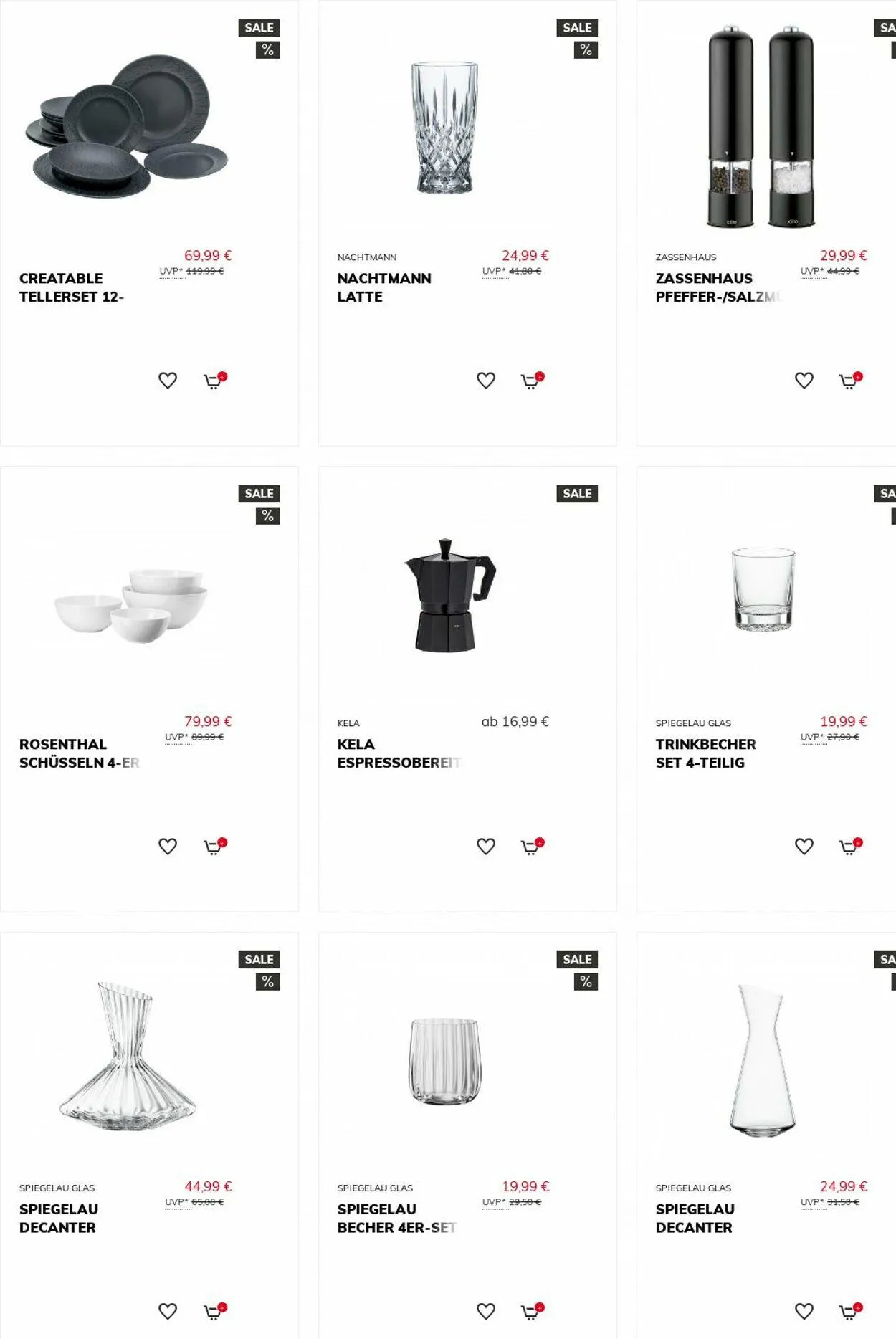The width and height of the screenshot is (896, 1339).
Task: Add Creatable Tellerset to shopping cart
Action: [x=215, y=381]
